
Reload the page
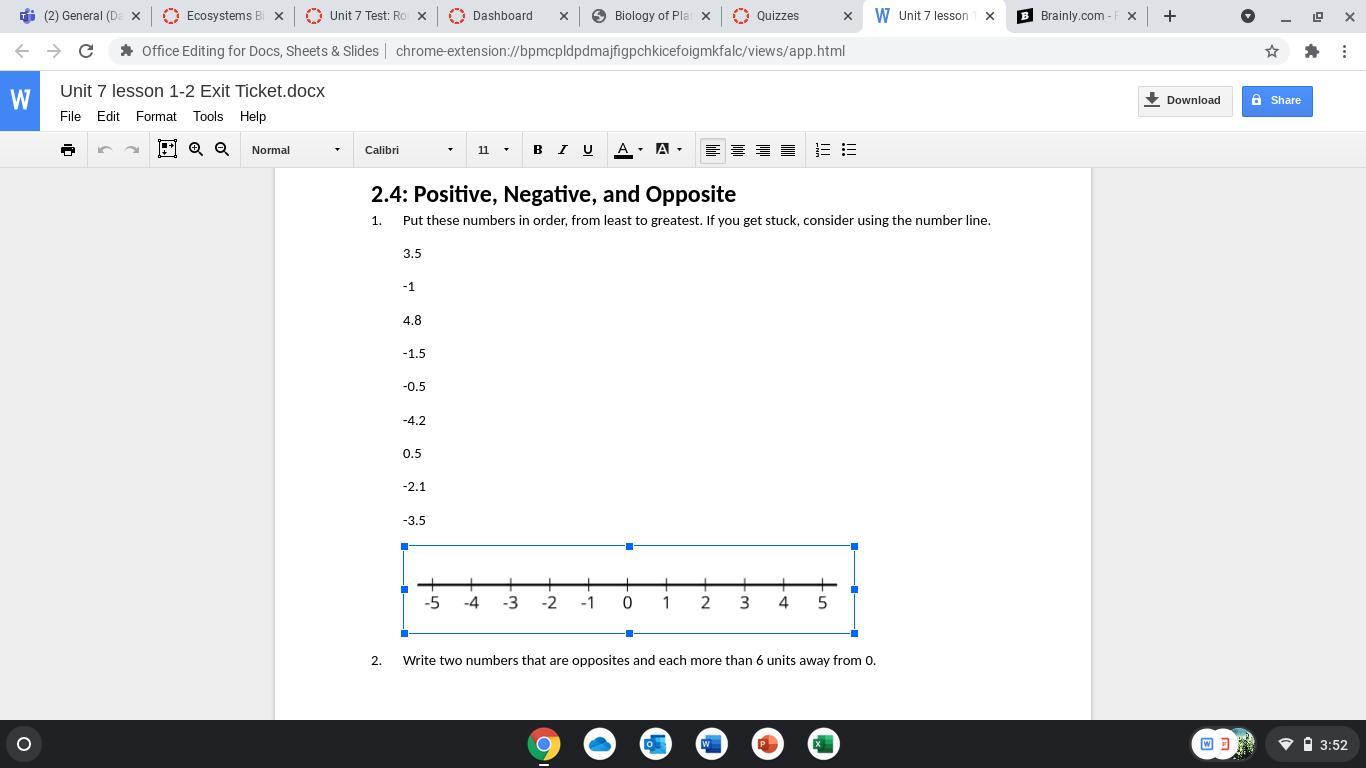86,51
